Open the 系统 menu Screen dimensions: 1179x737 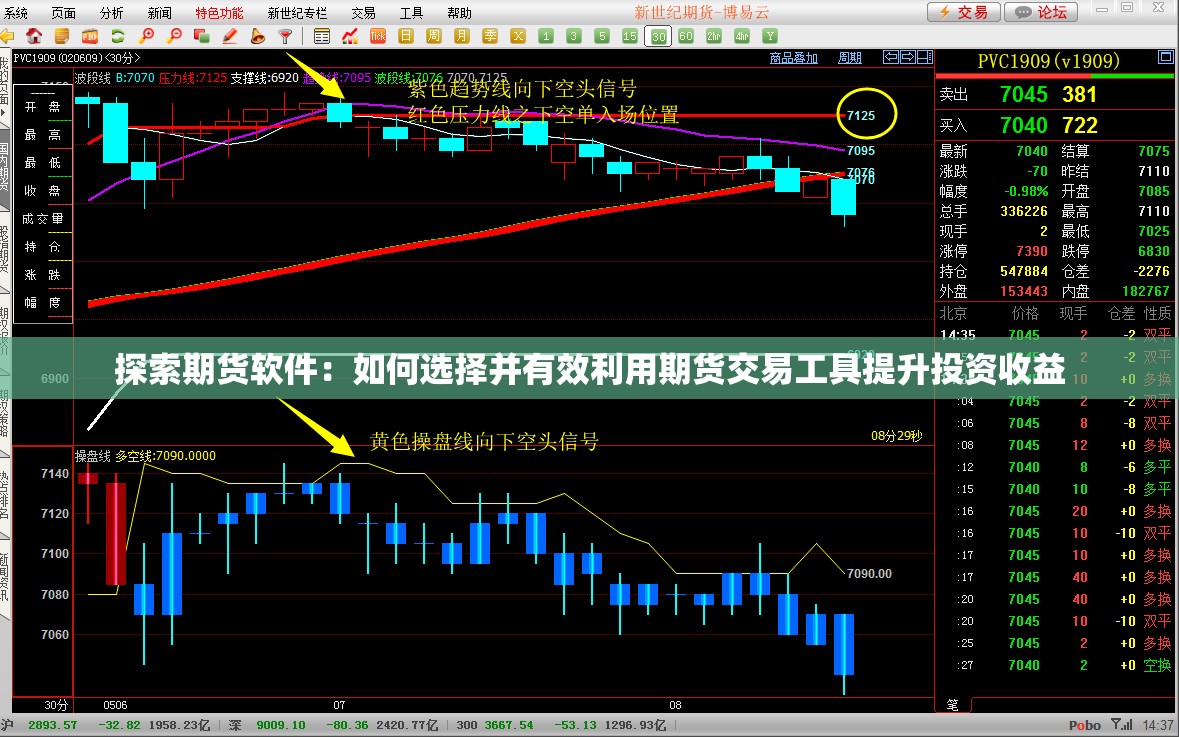pos(15,13)
